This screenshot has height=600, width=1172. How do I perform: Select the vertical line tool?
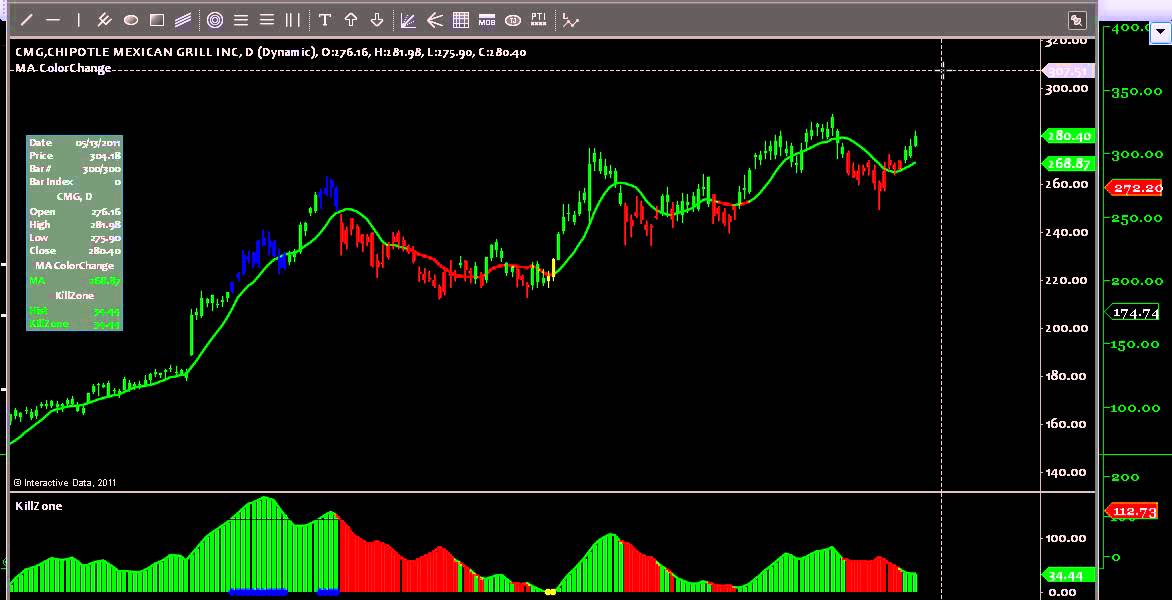(x=79, y=20)
